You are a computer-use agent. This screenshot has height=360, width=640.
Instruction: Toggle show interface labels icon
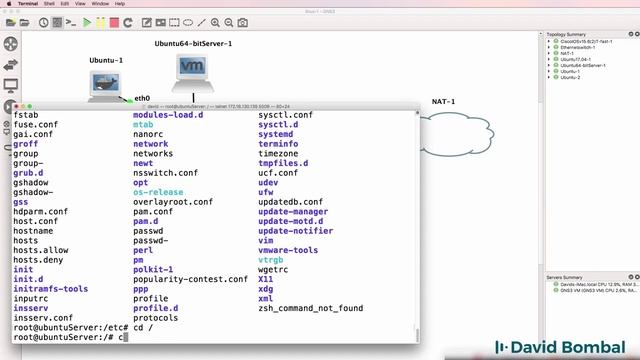(57, 23)
